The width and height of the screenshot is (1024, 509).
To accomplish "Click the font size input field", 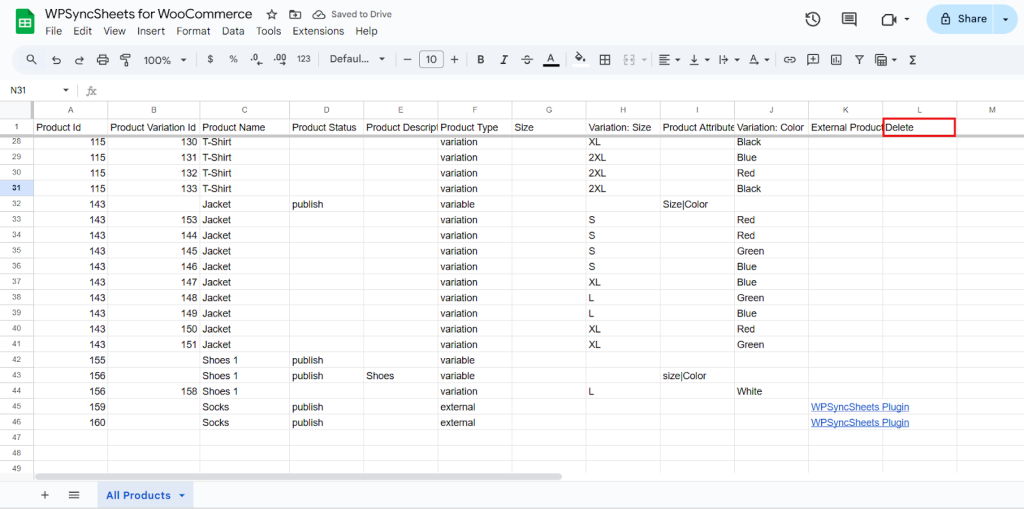I will point(431,59).
